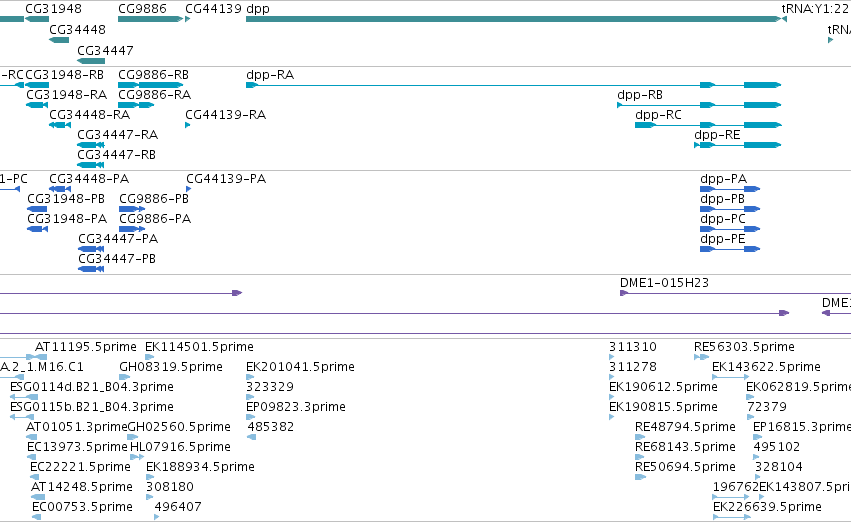The image size is (851, 522).
Task: Select the tRNA:Y1:22 gene label
Action: pos(816,9)
